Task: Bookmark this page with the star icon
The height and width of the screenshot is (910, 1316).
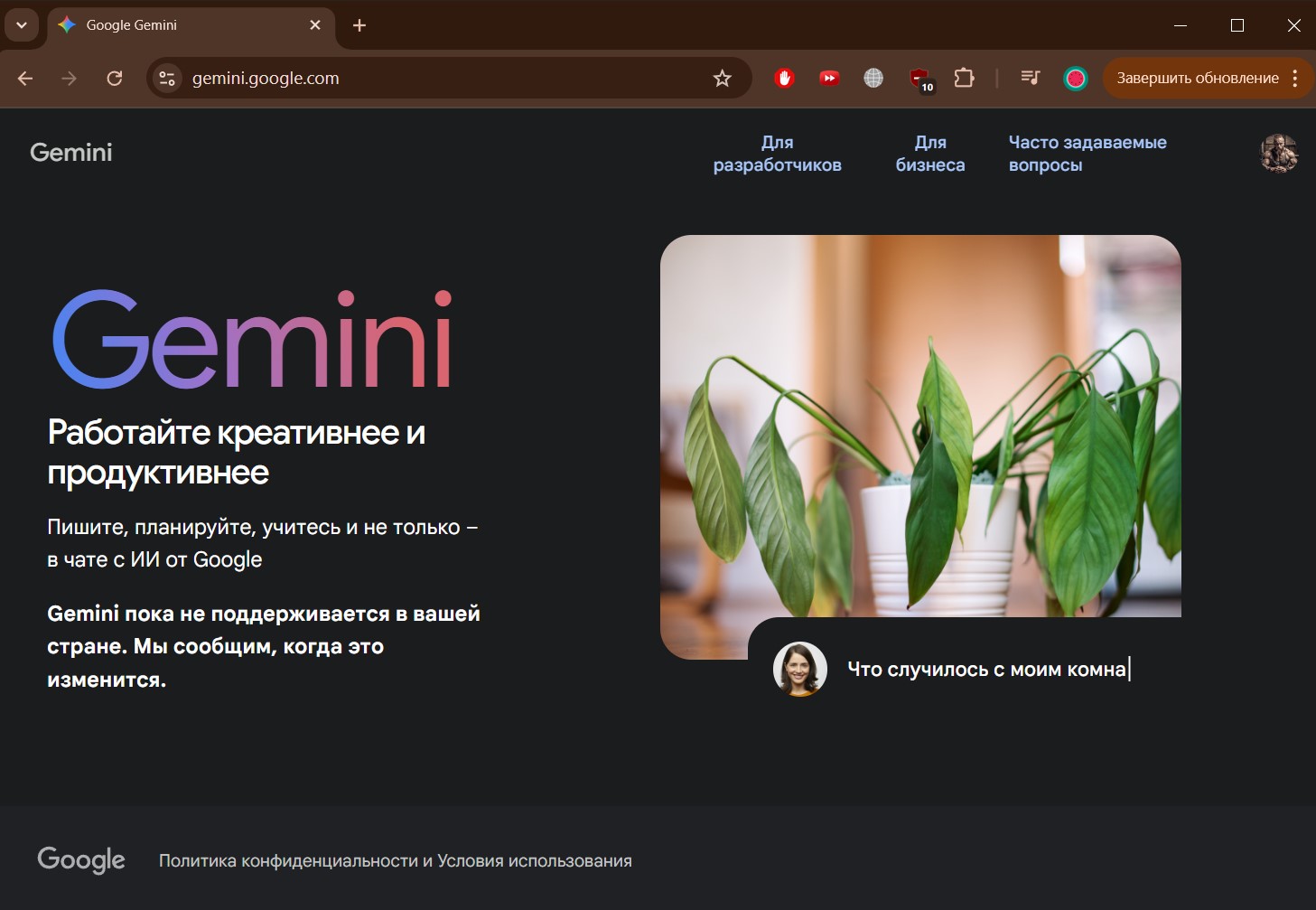Action: coord(722,79)
